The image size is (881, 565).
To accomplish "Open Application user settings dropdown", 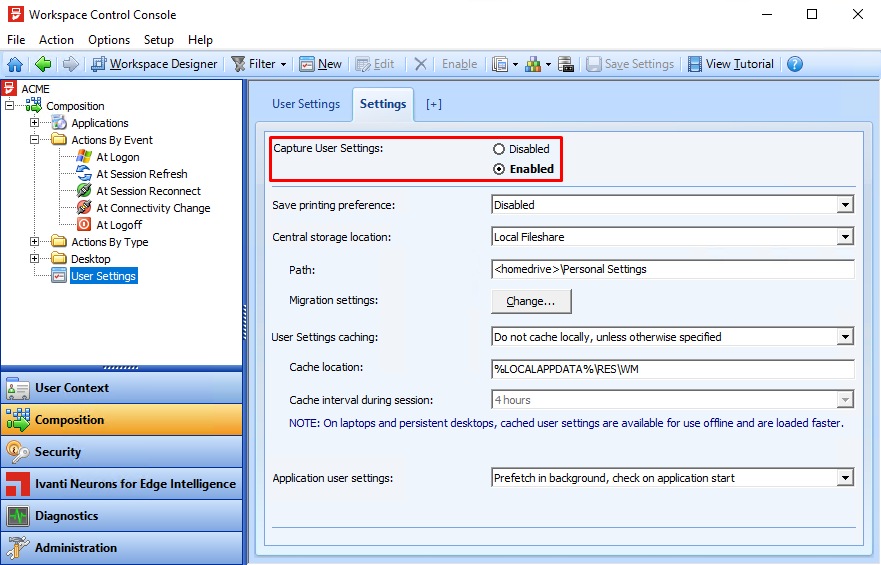I will click(x=845, y=478).
